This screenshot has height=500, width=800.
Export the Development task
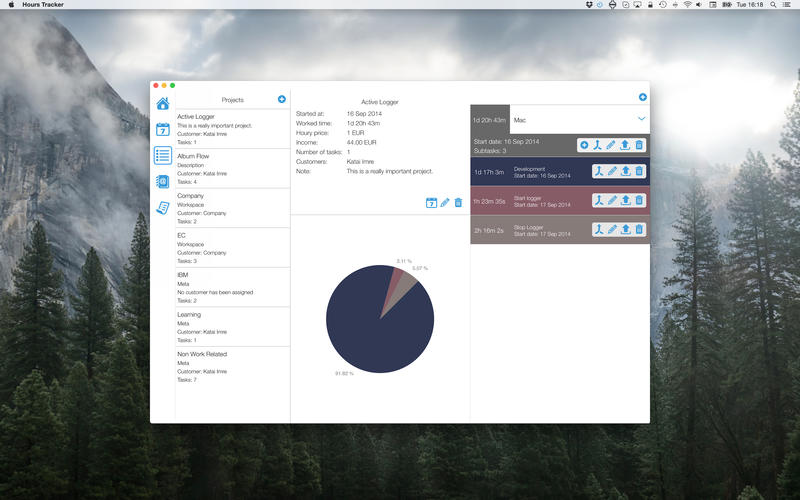625,171
